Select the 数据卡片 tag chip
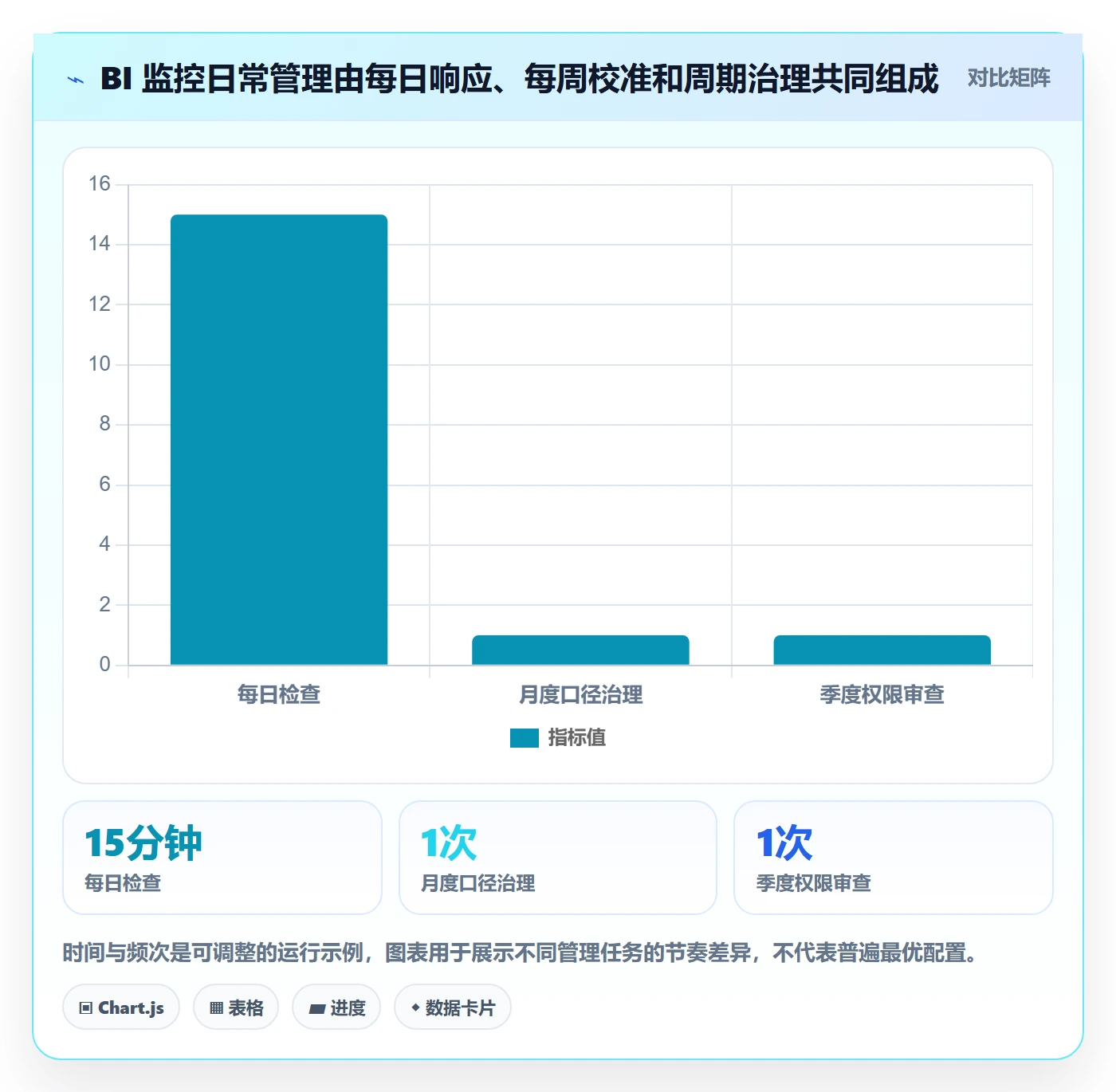1116x1092 pixels. pos(453,1008)
